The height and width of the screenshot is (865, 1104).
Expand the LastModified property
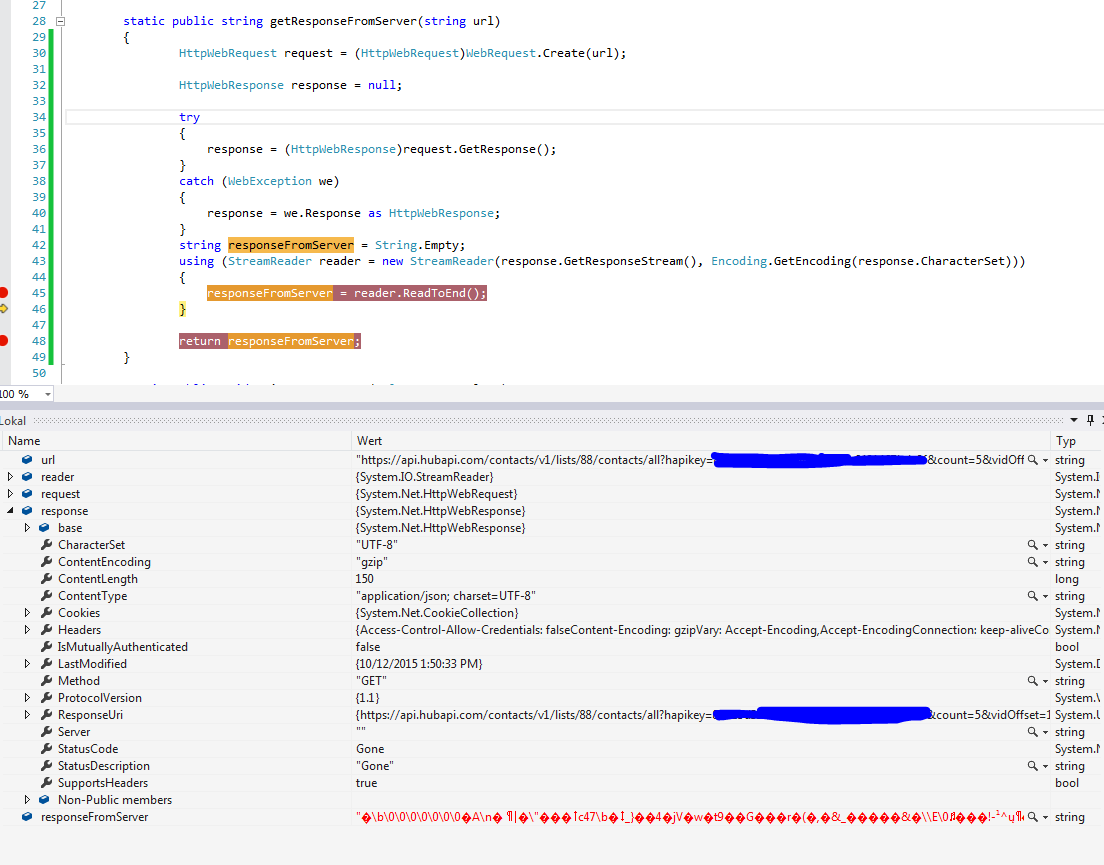(27, 664)
